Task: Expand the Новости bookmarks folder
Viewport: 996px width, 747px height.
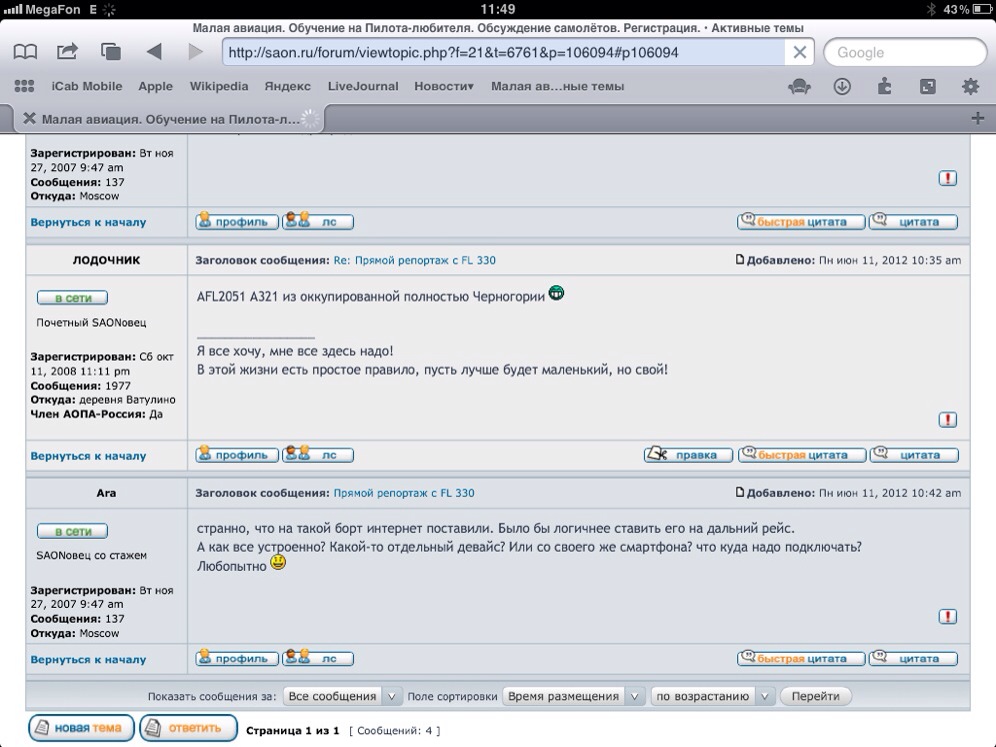Action: click(444, 87)
